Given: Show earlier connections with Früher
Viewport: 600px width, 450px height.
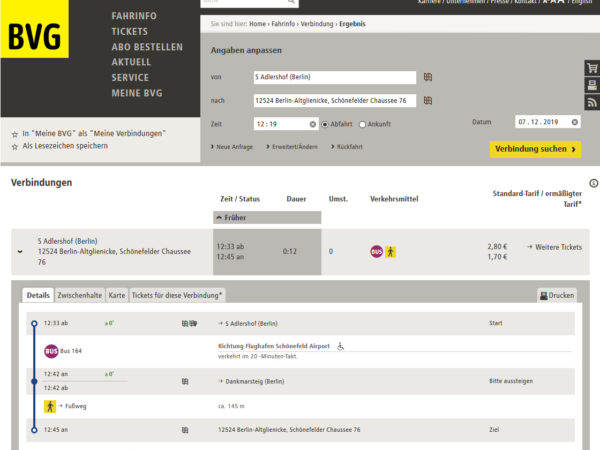Looking at the screenshot, I should [232, 217].
